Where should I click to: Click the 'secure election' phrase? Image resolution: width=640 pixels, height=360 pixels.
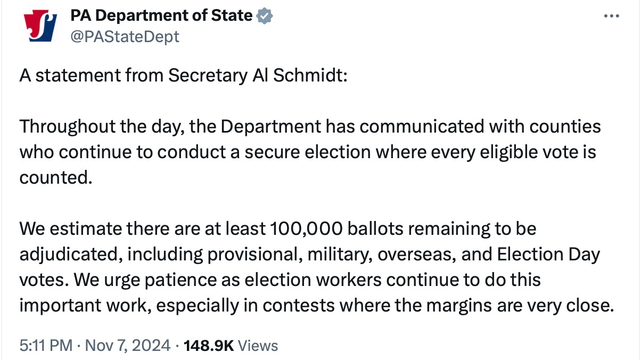(x=307, y=152)
